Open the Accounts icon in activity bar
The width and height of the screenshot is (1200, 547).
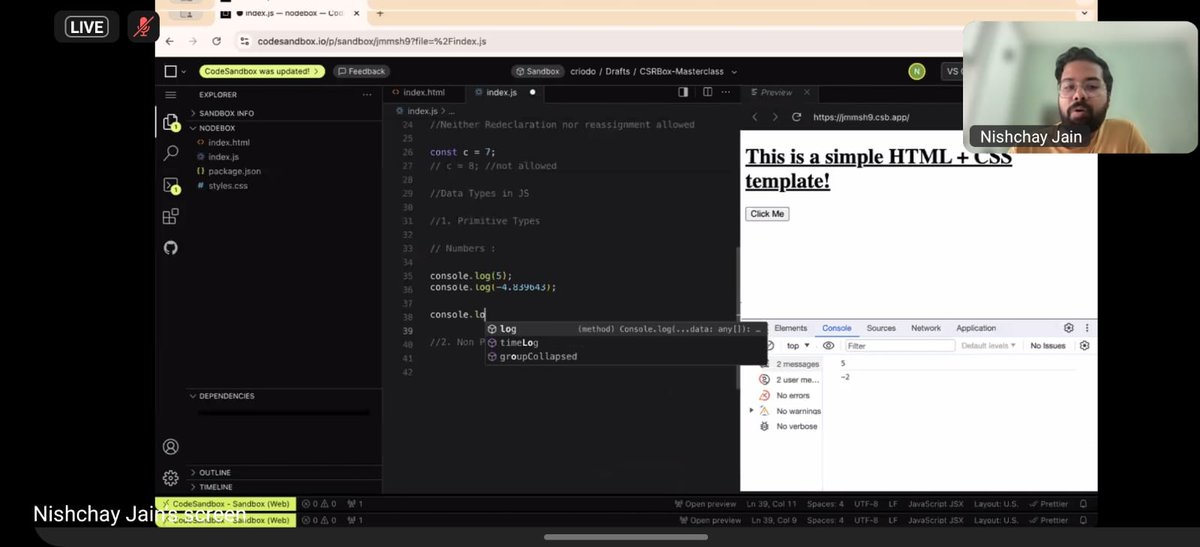tap(170, 447)
